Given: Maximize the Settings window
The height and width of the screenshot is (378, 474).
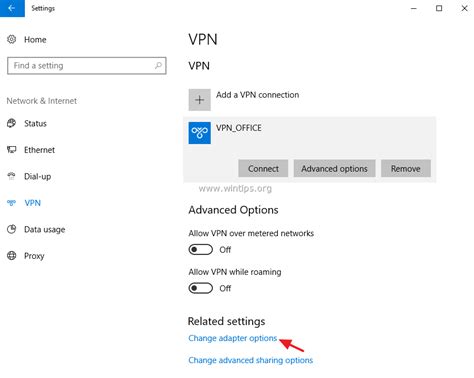Looking at the screenshot, I should coord(439,8).
